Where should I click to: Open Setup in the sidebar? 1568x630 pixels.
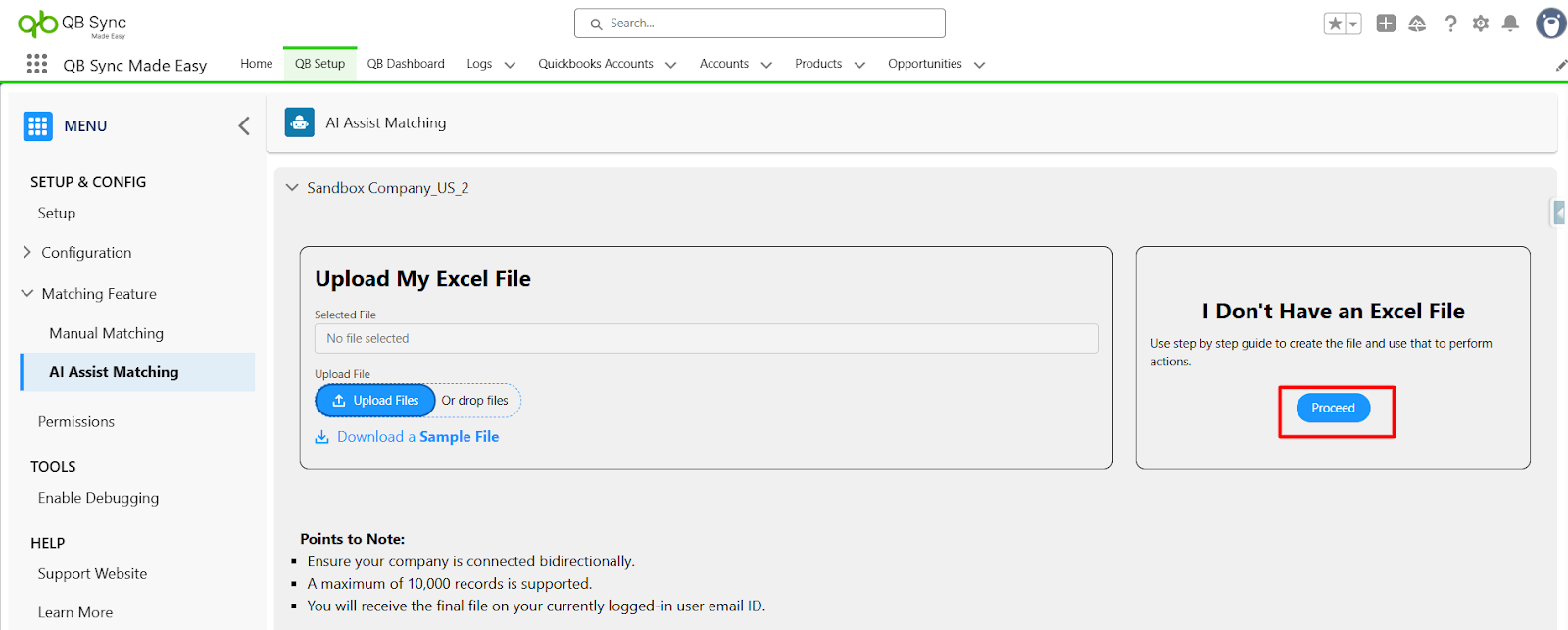(x=57, y=213)
